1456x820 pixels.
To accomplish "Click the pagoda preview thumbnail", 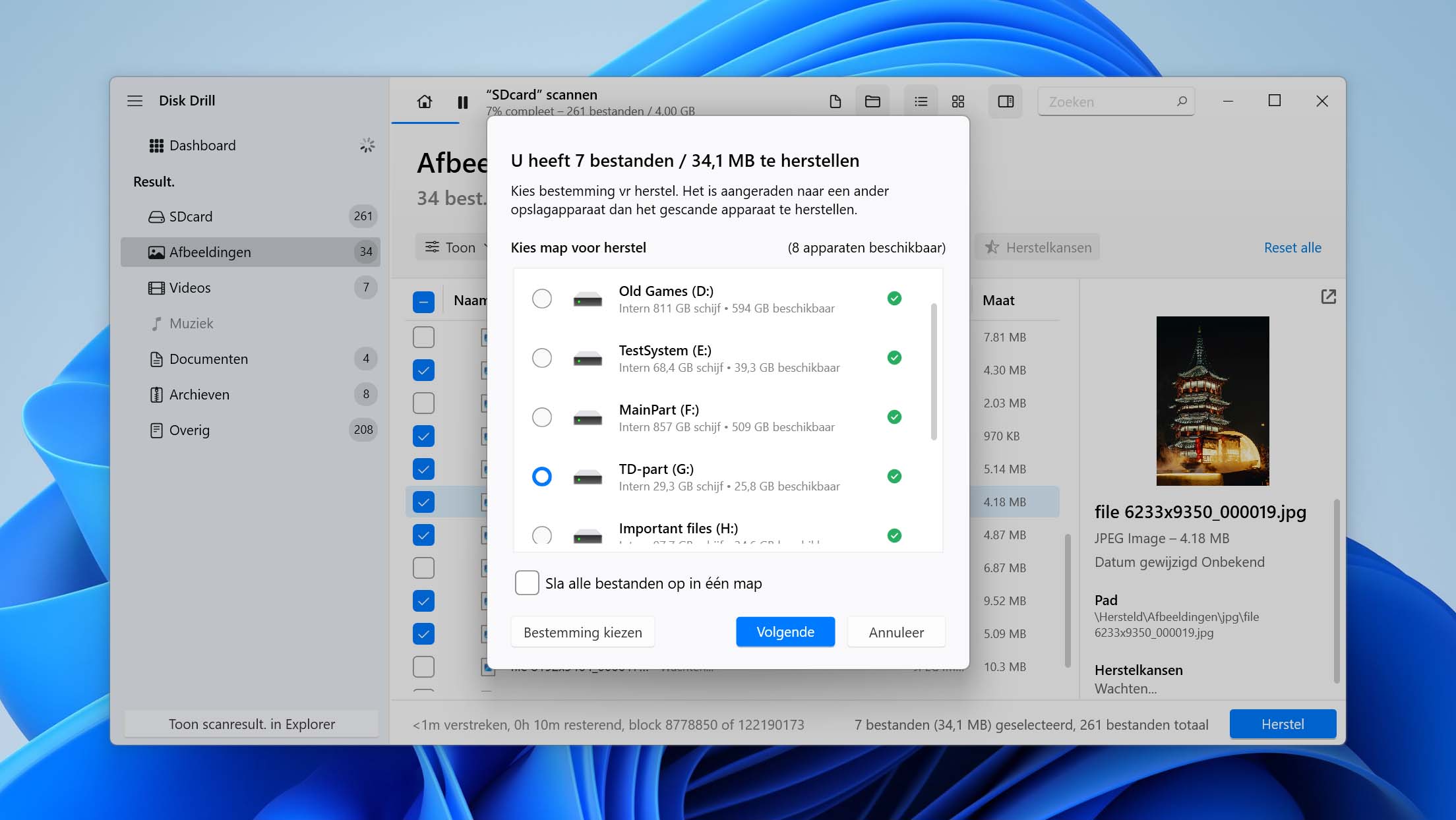I will click(1212, 401).
